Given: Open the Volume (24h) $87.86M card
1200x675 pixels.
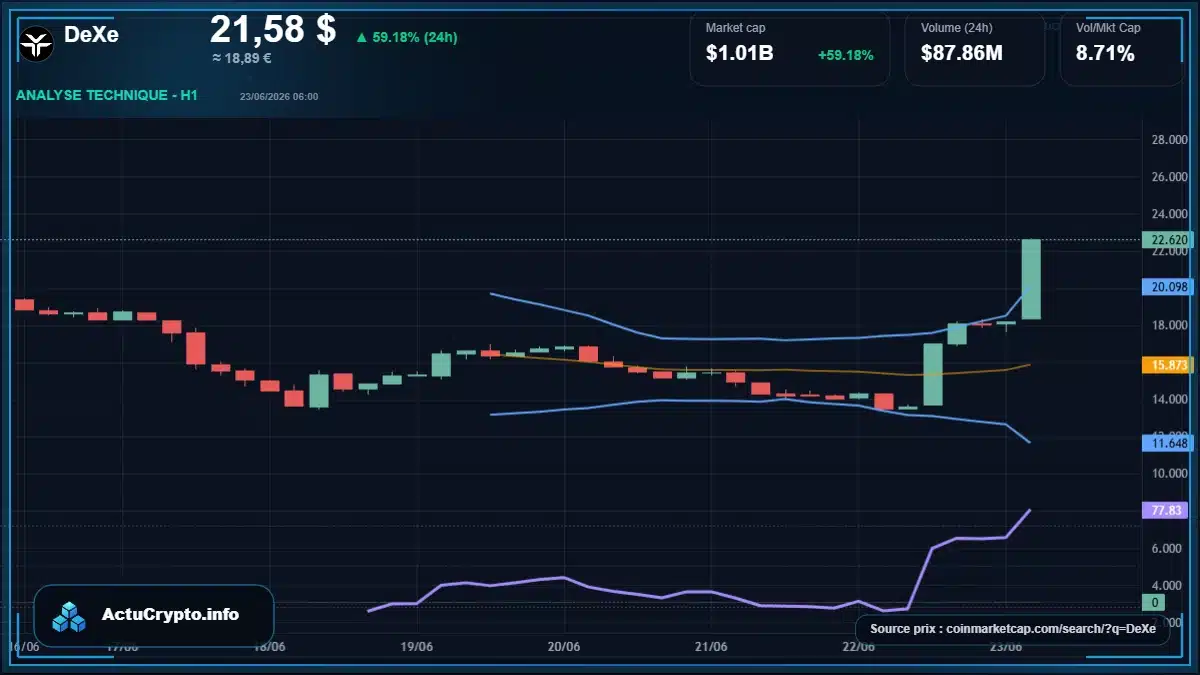Looking at the screenshot, I should (x=974, y=47).
